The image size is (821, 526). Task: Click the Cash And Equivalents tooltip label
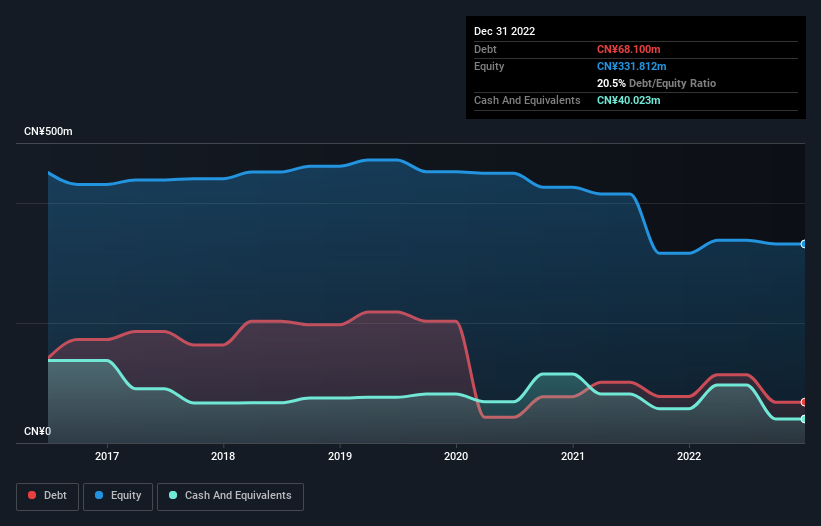527,100
